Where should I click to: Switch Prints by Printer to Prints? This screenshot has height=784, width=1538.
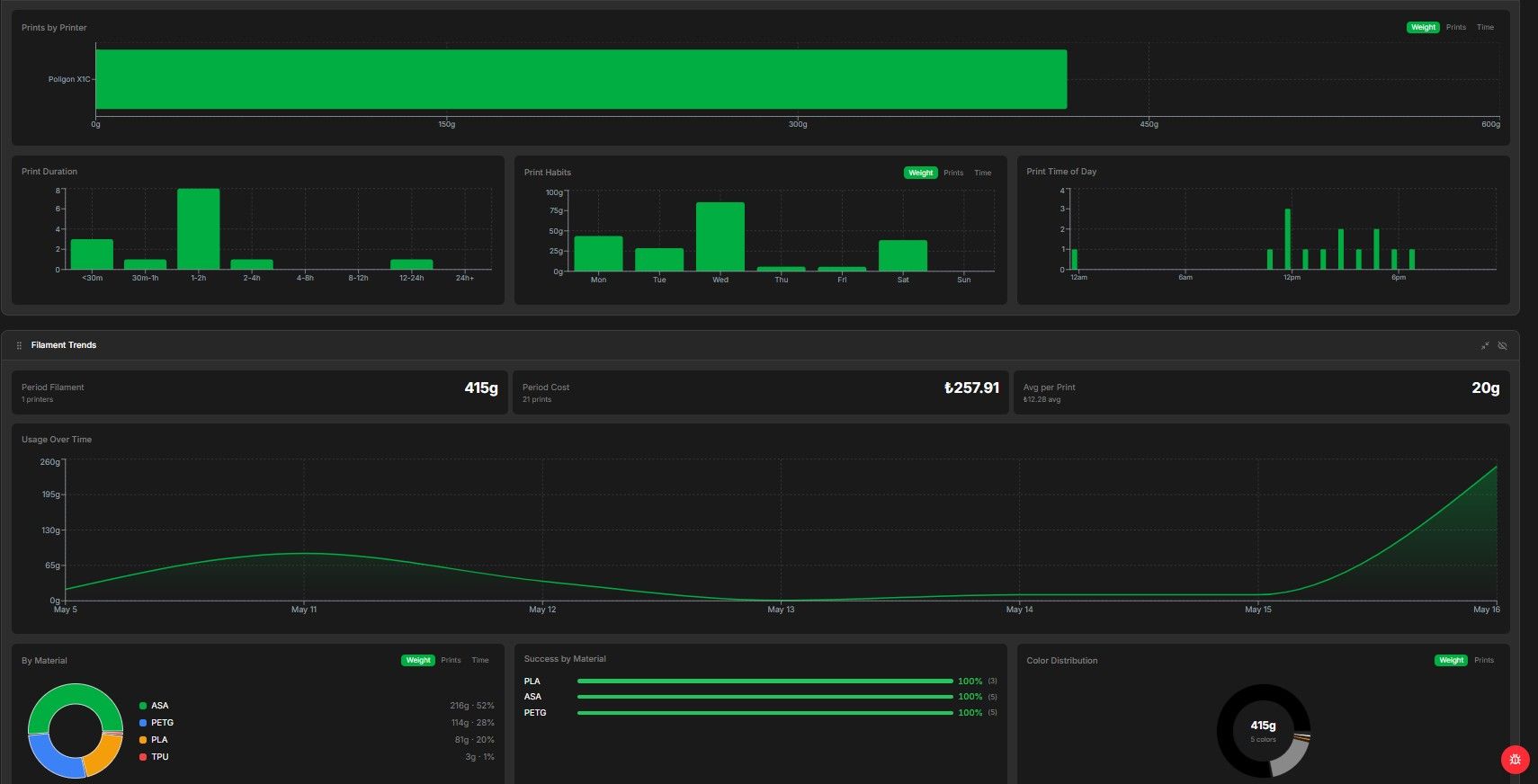coord(1456,27)
